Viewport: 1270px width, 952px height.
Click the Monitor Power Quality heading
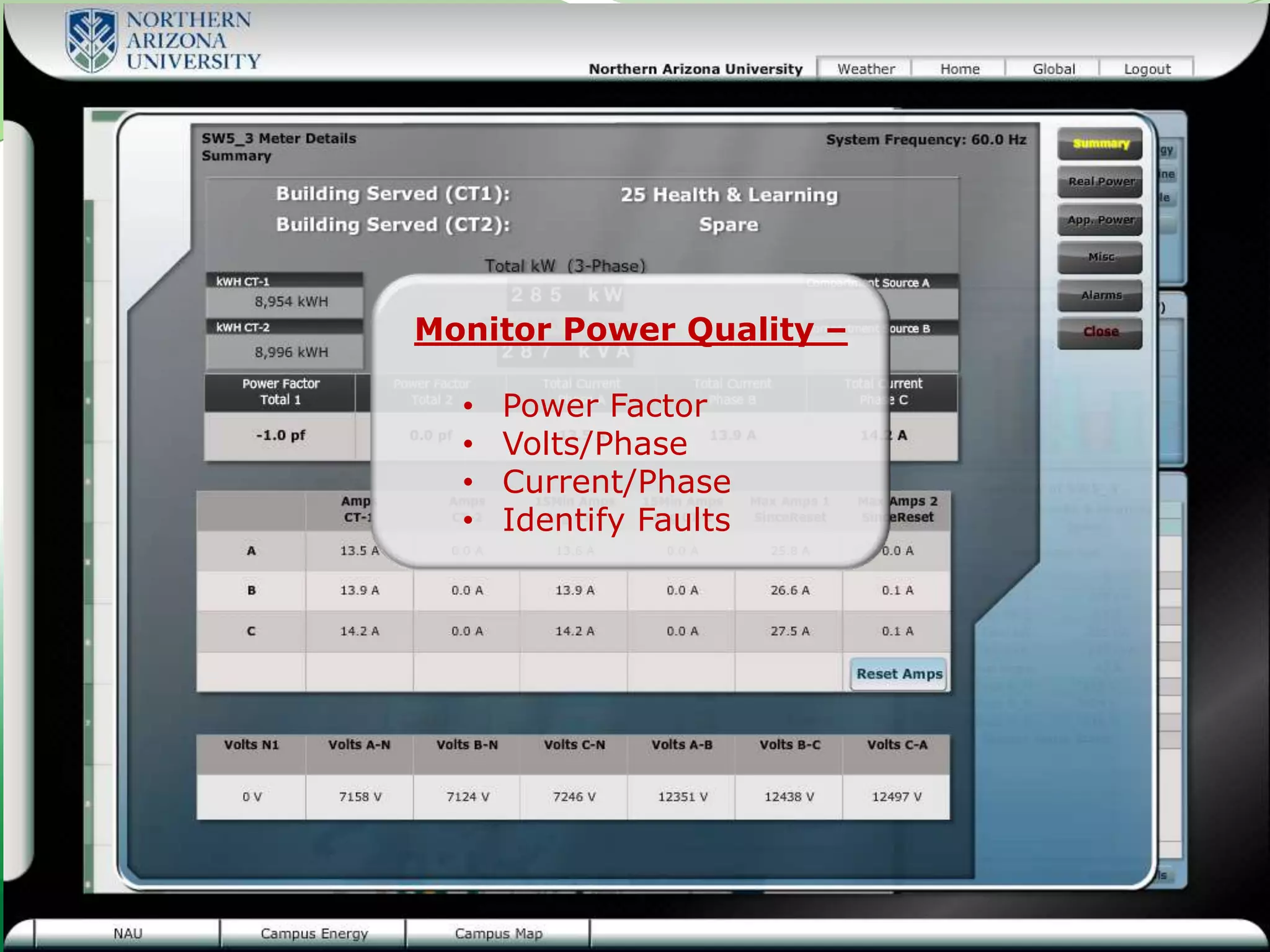pyautogui.click(x=631, y=329)
